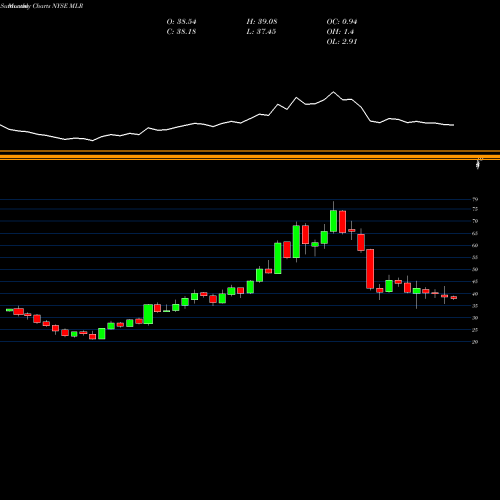Click the green candle topping near 75
The image size is (500, 500).
(333, 221)
